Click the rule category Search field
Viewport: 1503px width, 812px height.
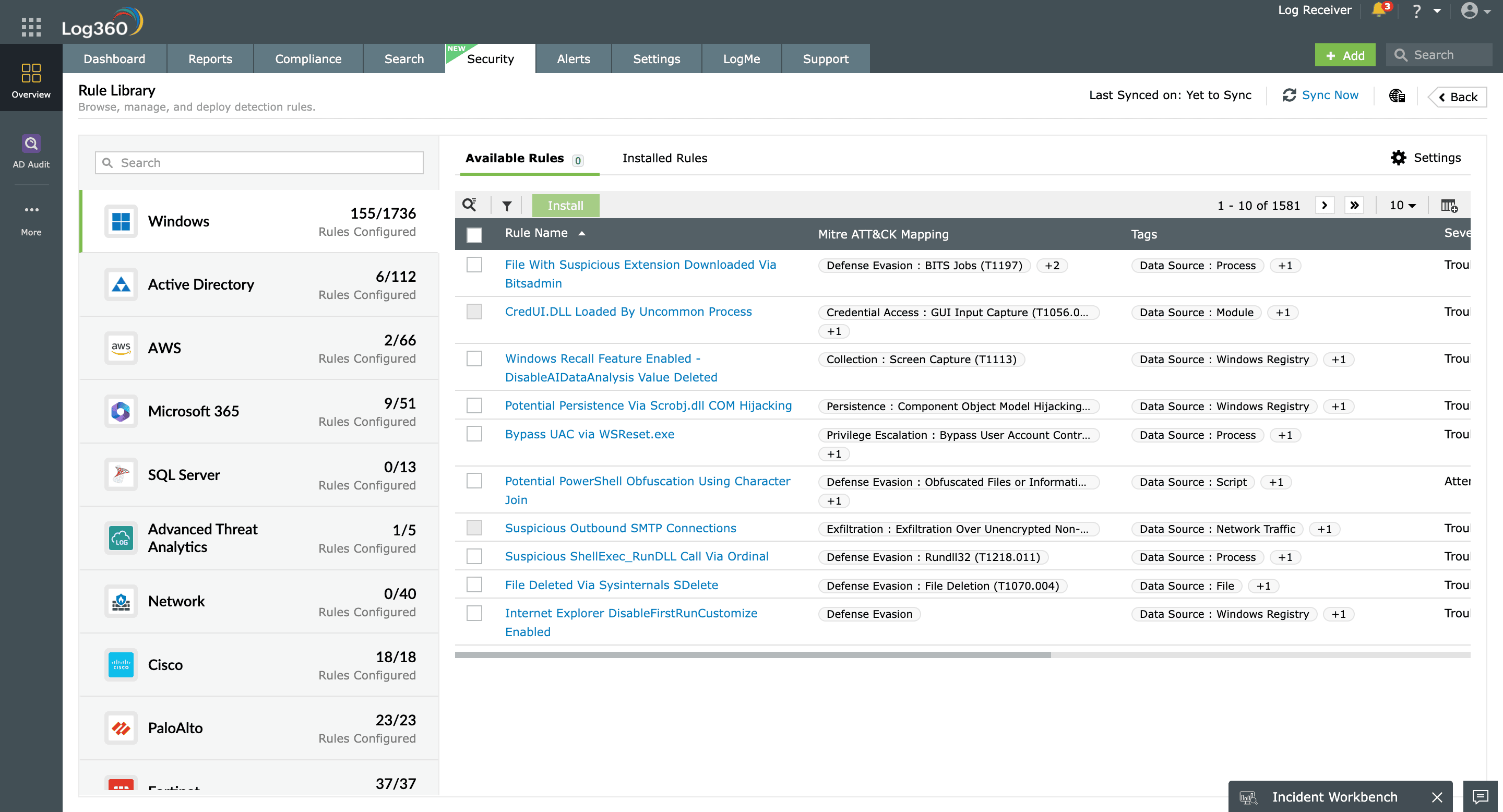(x=259, y=163)
